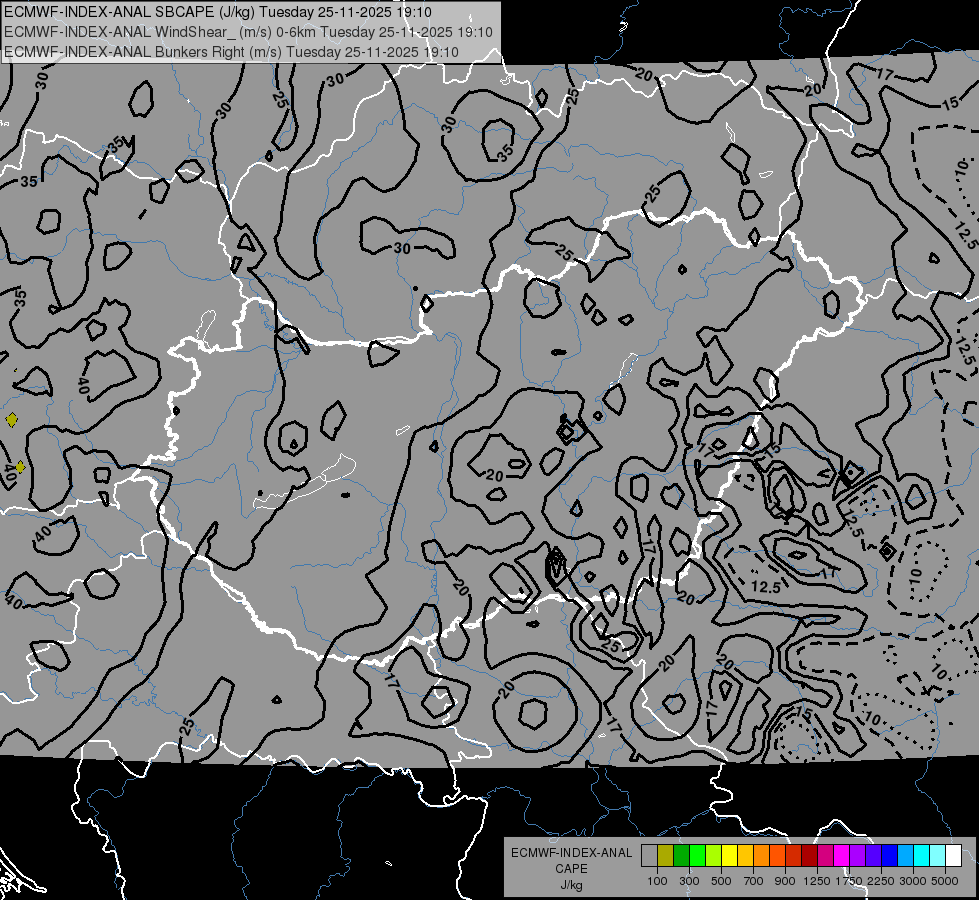Select the dark green legend swatch
979x900 pixels.
681,856
